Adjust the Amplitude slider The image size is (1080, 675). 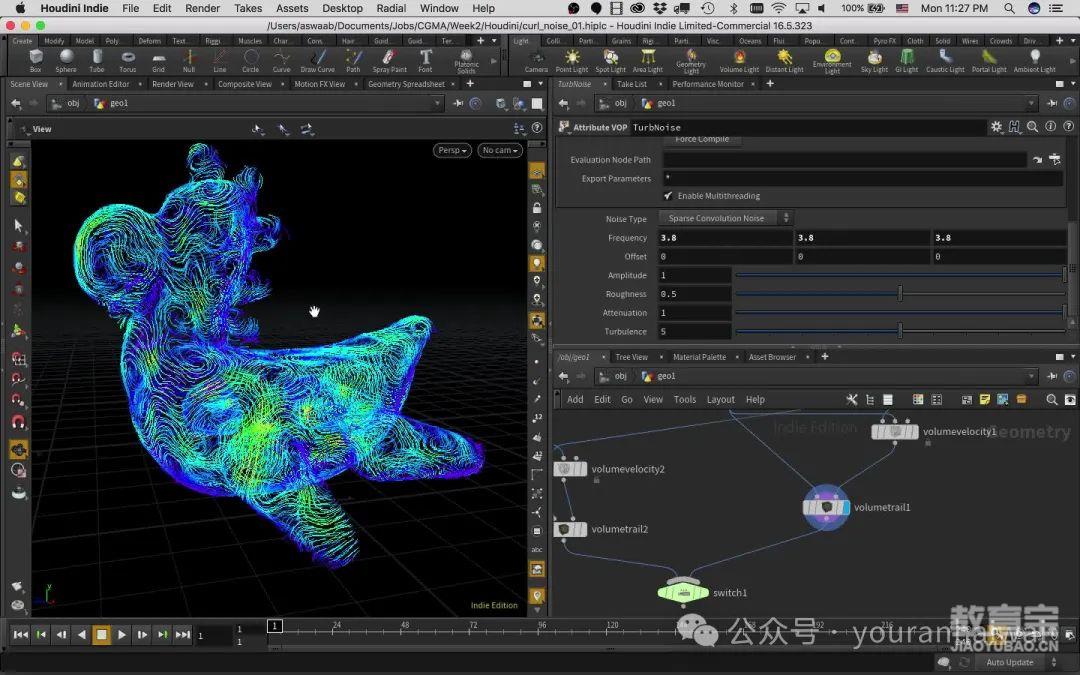(x=900, y=275)
